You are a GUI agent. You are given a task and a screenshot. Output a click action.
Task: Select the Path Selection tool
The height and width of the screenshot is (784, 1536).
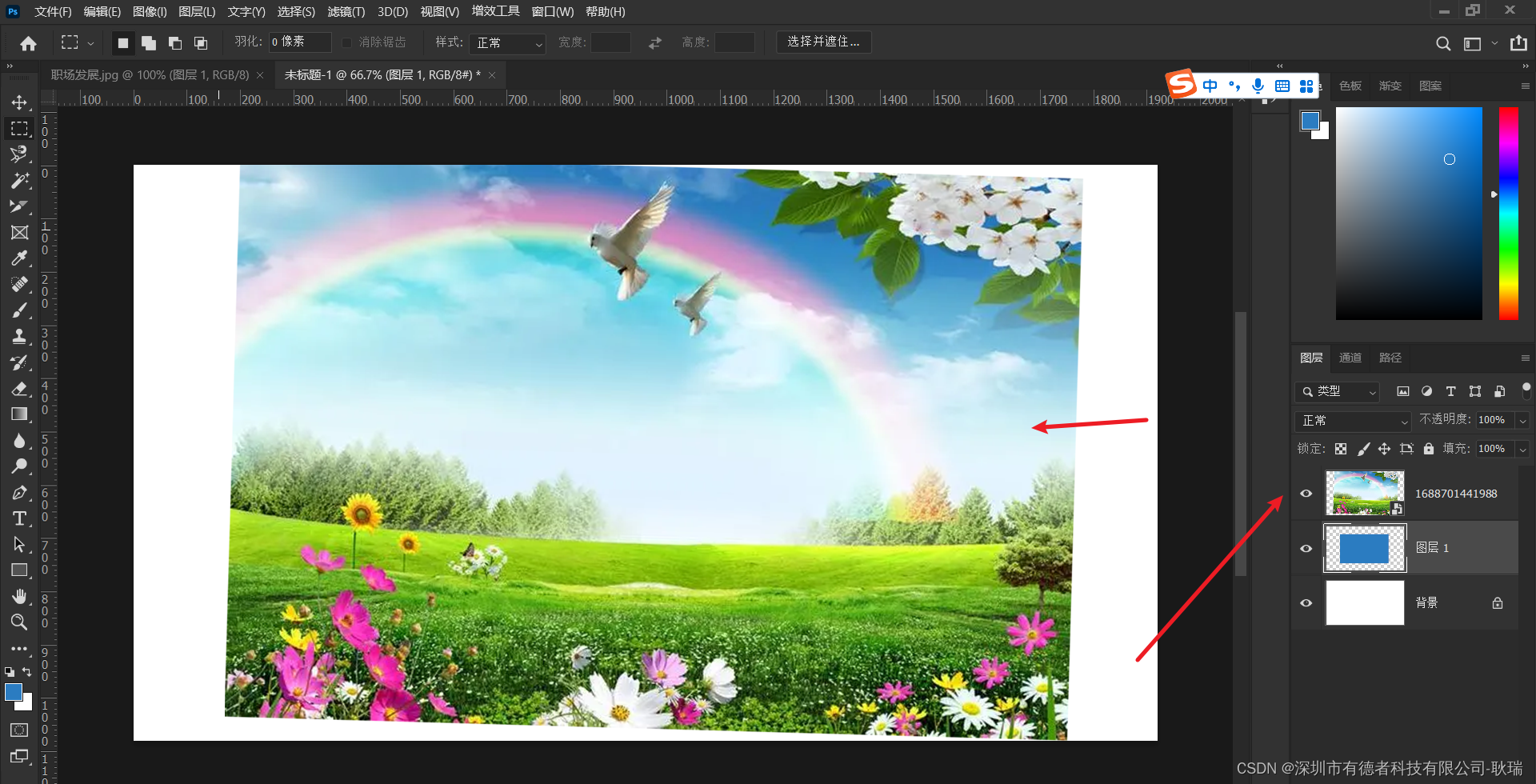pos(19,545)
